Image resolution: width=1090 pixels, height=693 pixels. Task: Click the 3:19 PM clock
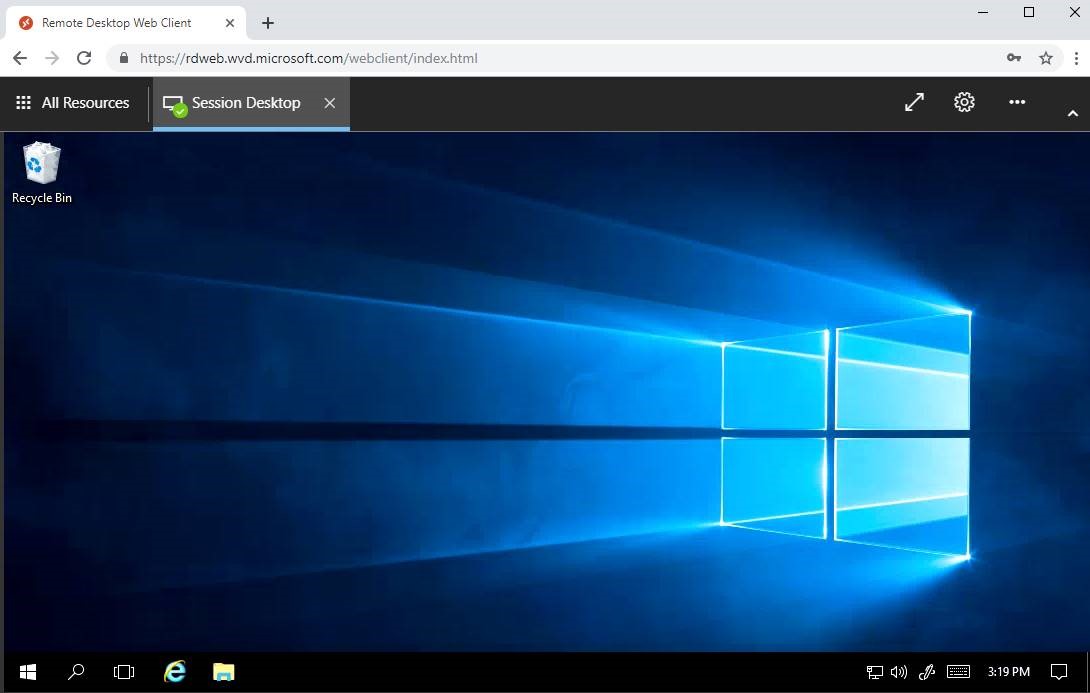pyautogui.click(x=1009, y=671)
